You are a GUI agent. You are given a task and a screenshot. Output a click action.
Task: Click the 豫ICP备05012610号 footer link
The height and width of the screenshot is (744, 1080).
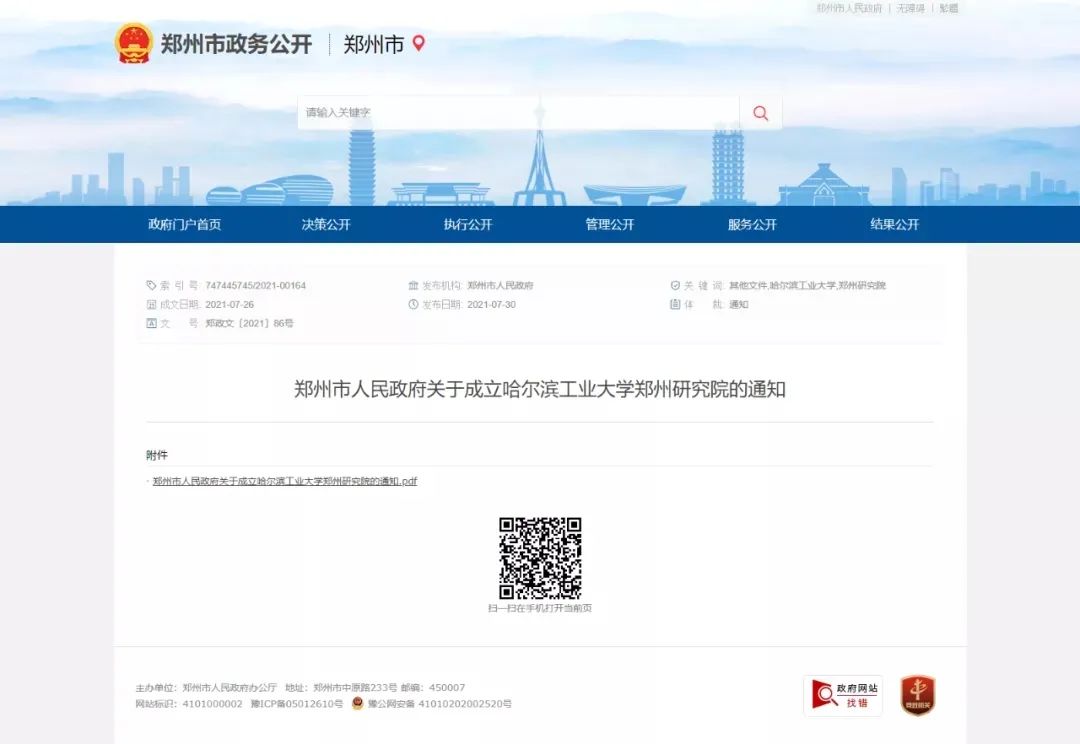coord(296,704)
